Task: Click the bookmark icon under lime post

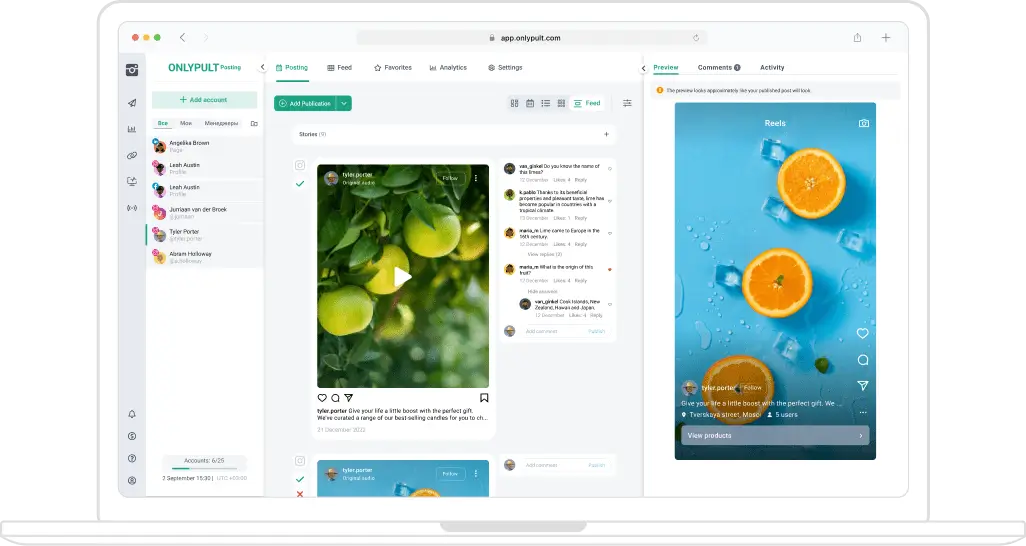Action: tap(484, 397)
